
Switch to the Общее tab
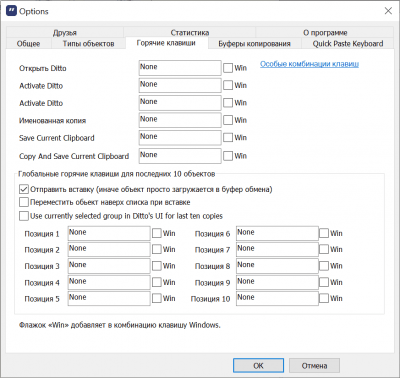click(x=28, y=44)
